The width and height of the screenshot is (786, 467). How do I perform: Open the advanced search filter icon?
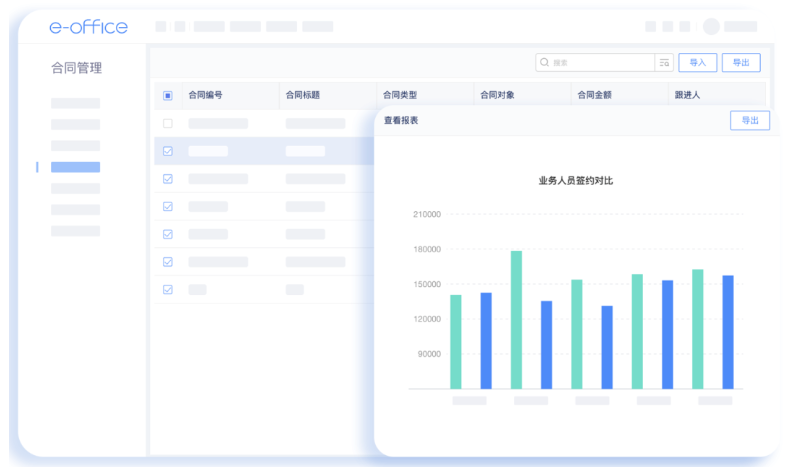[664, 62]
